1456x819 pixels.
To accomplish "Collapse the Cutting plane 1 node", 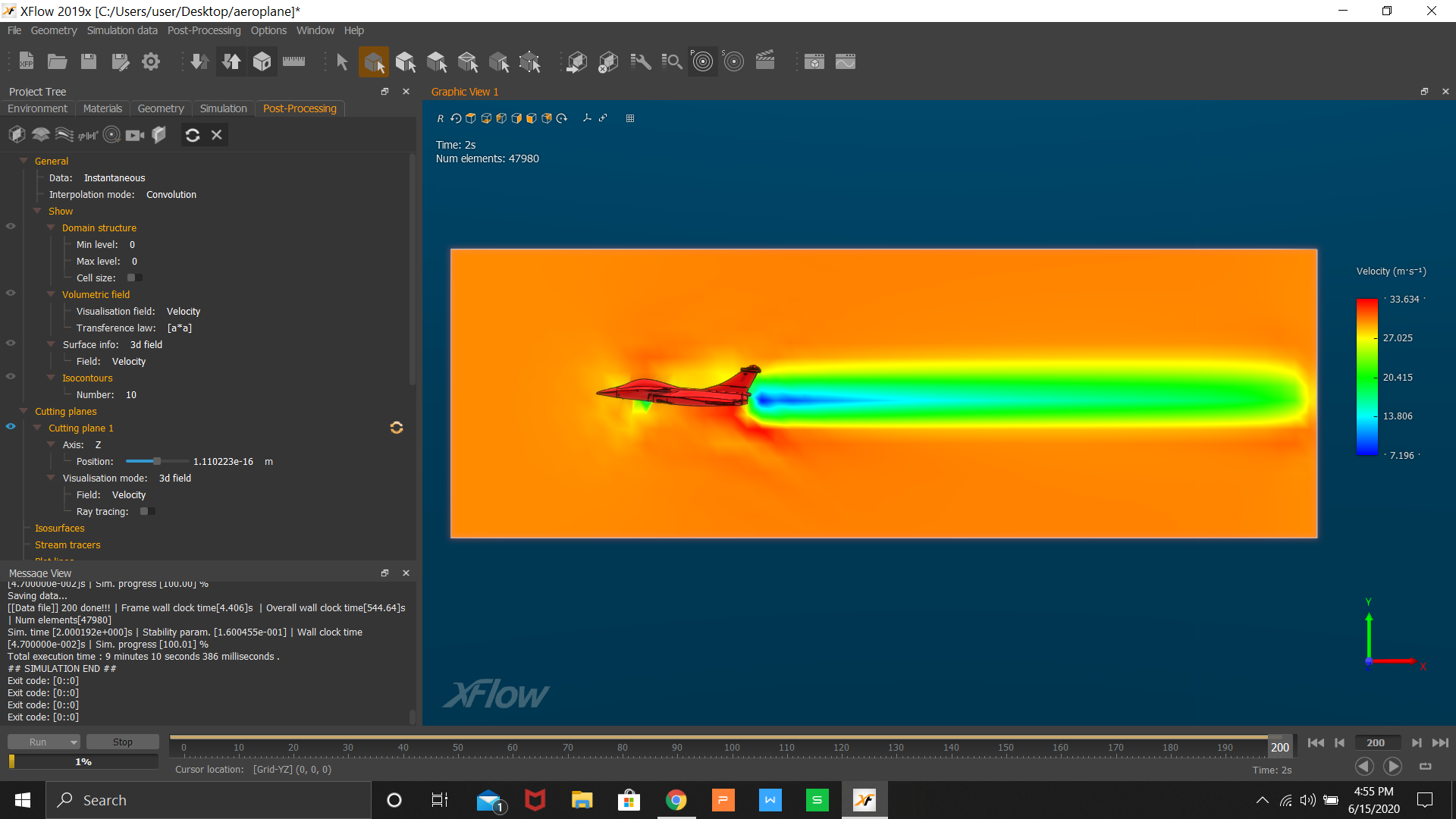I will pyautogui.click(x=37, y=428).
